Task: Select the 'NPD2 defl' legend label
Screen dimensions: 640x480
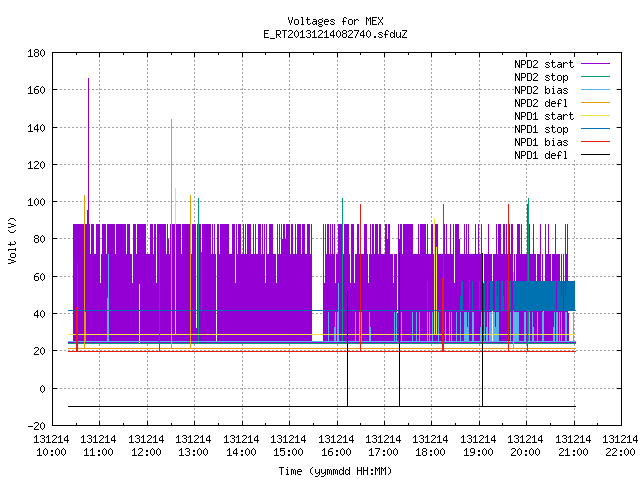Action: tap(541, 103)
